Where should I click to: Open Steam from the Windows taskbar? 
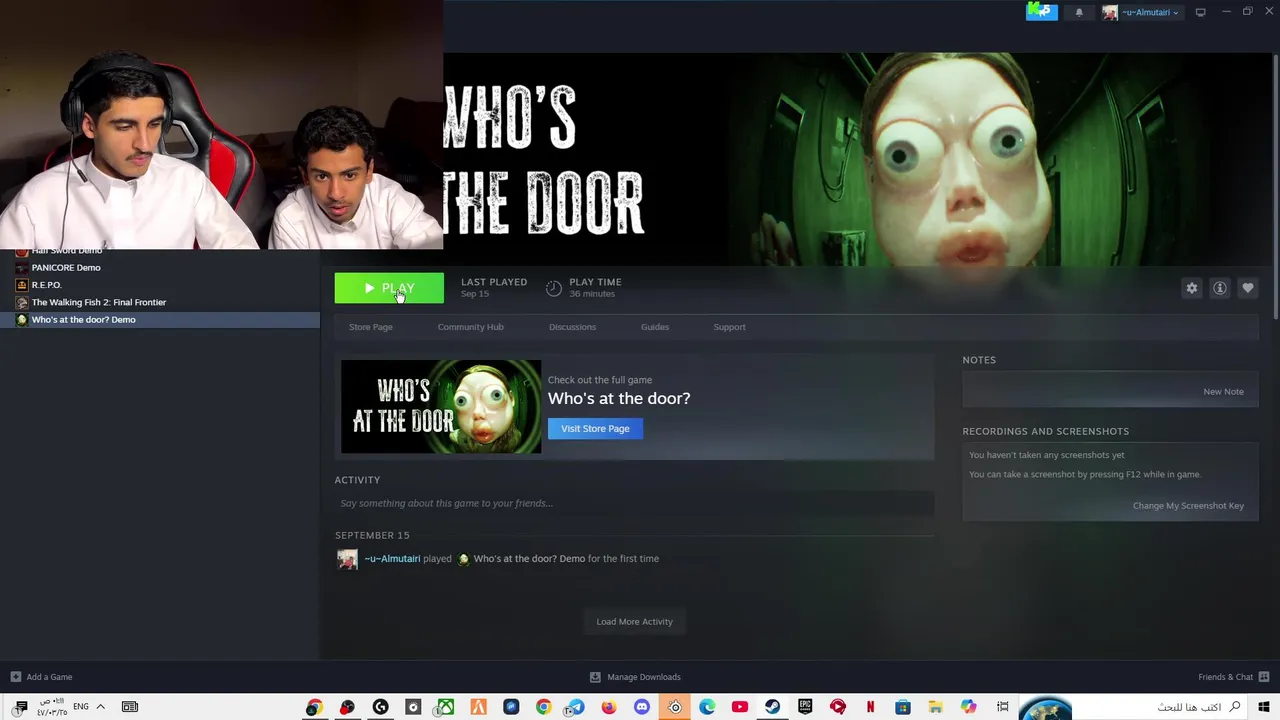point(772,707)
